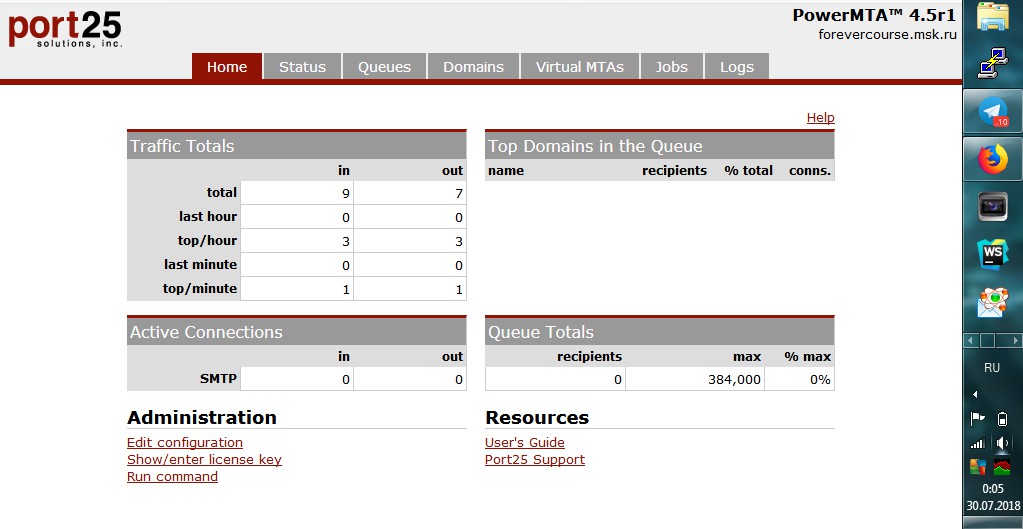1023x529 pixels.
Task: Open the network signal tray icon
Action: [x=977, y=444]
